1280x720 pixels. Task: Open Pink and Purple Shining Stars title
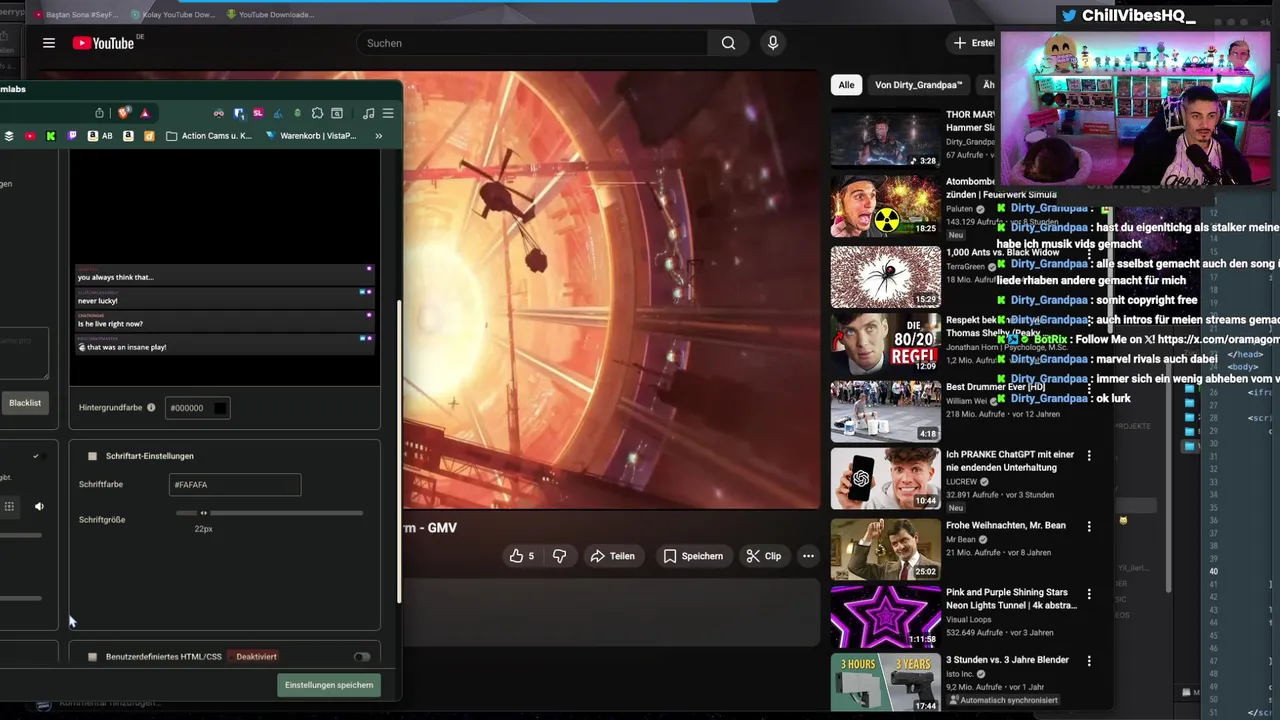pyautogui.click(x=1011, y=599)
